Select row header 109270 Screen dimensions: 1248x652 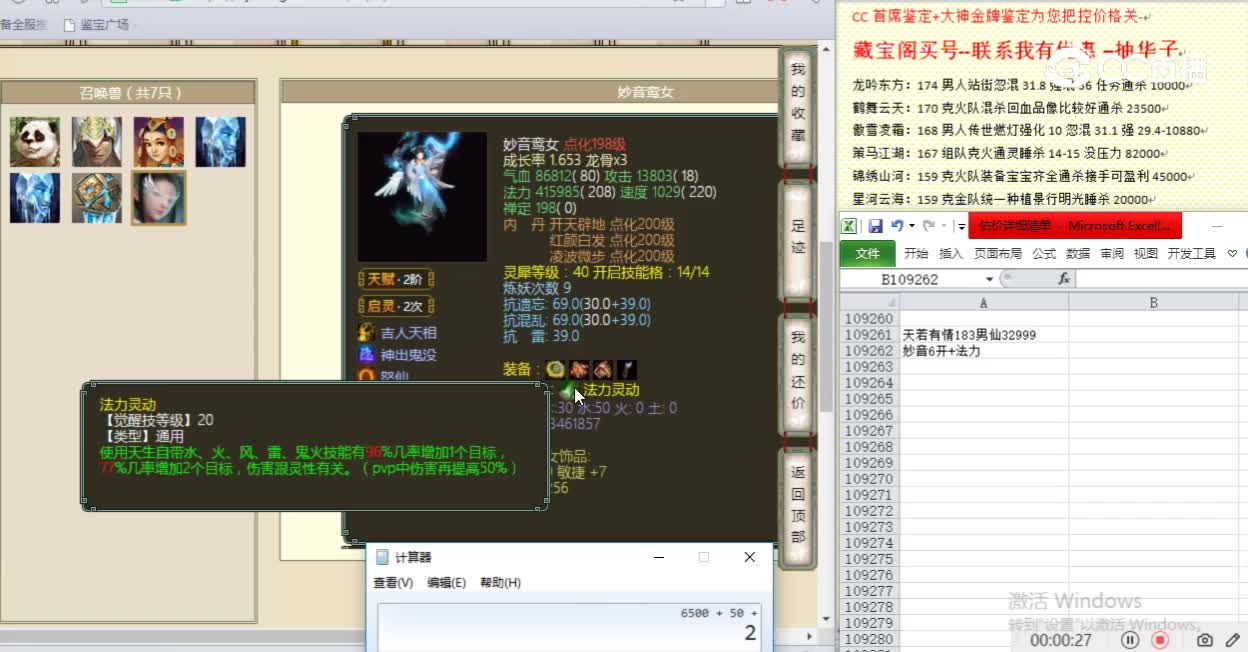pos(869,479)
